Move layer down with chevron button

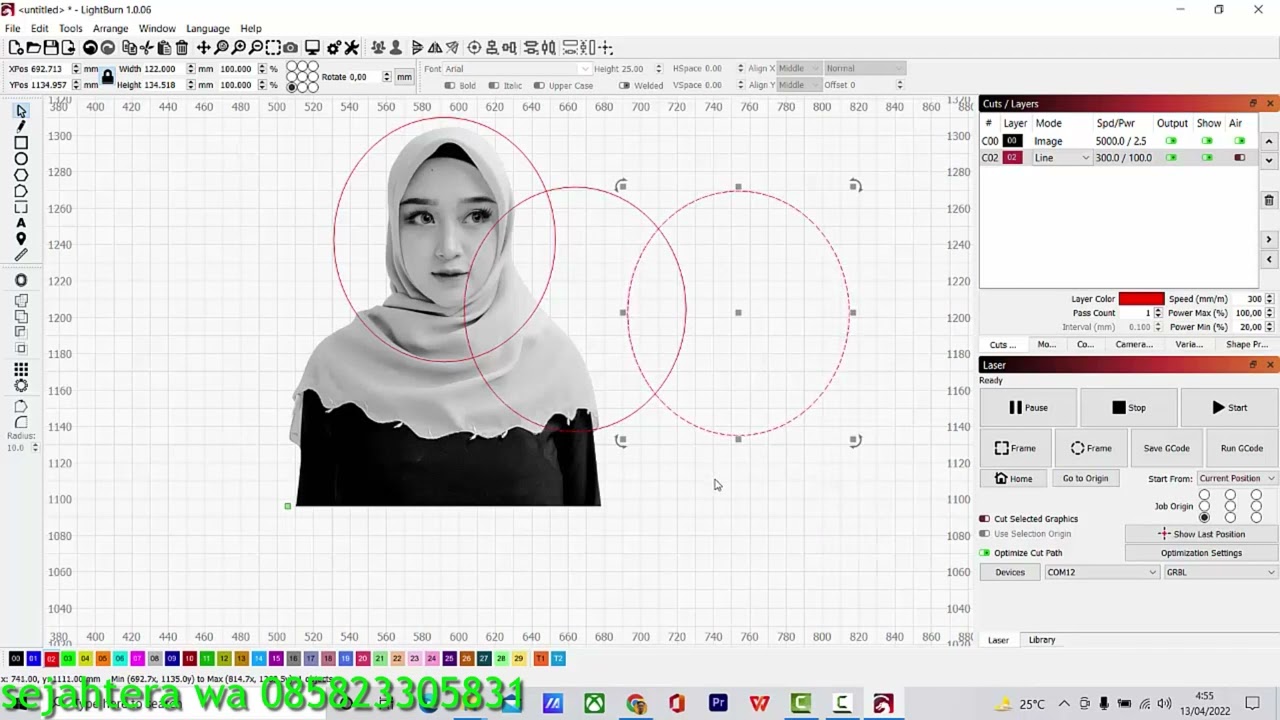tap(1269, 160)
